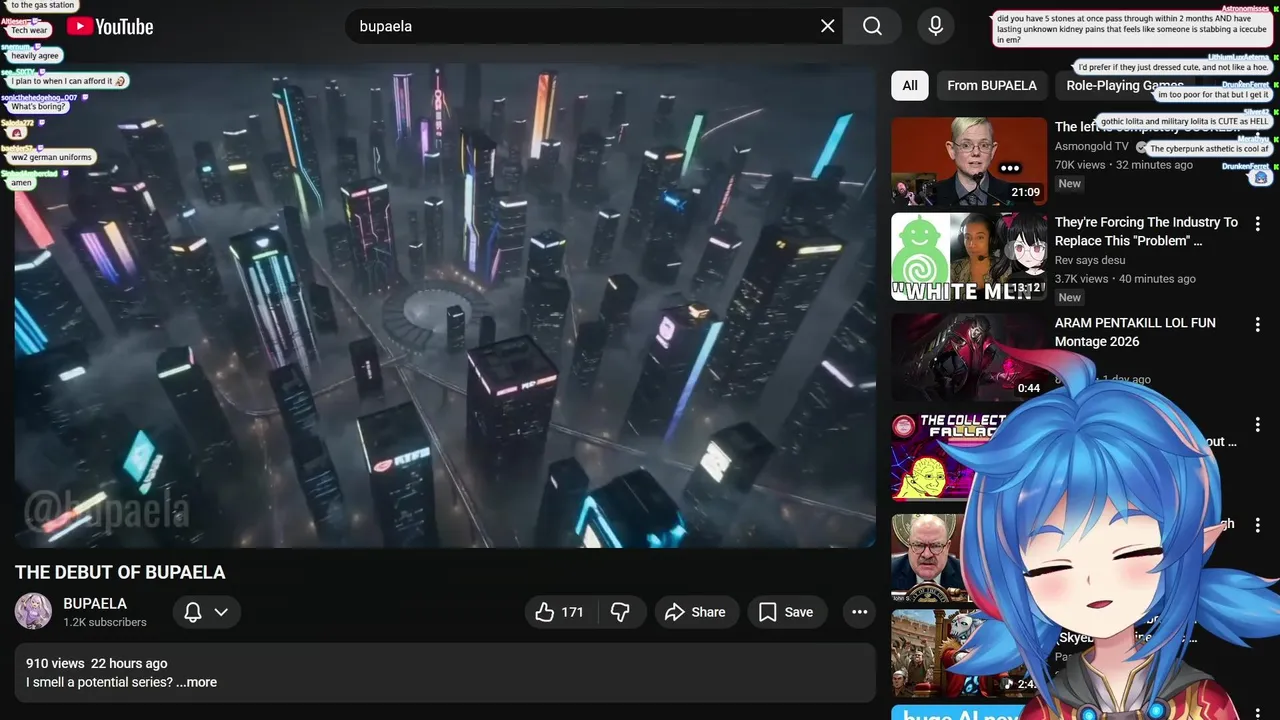
Task: Click the New badge under Asmongold TV video
Action: pyautogui.click(x=1070, y=183)
